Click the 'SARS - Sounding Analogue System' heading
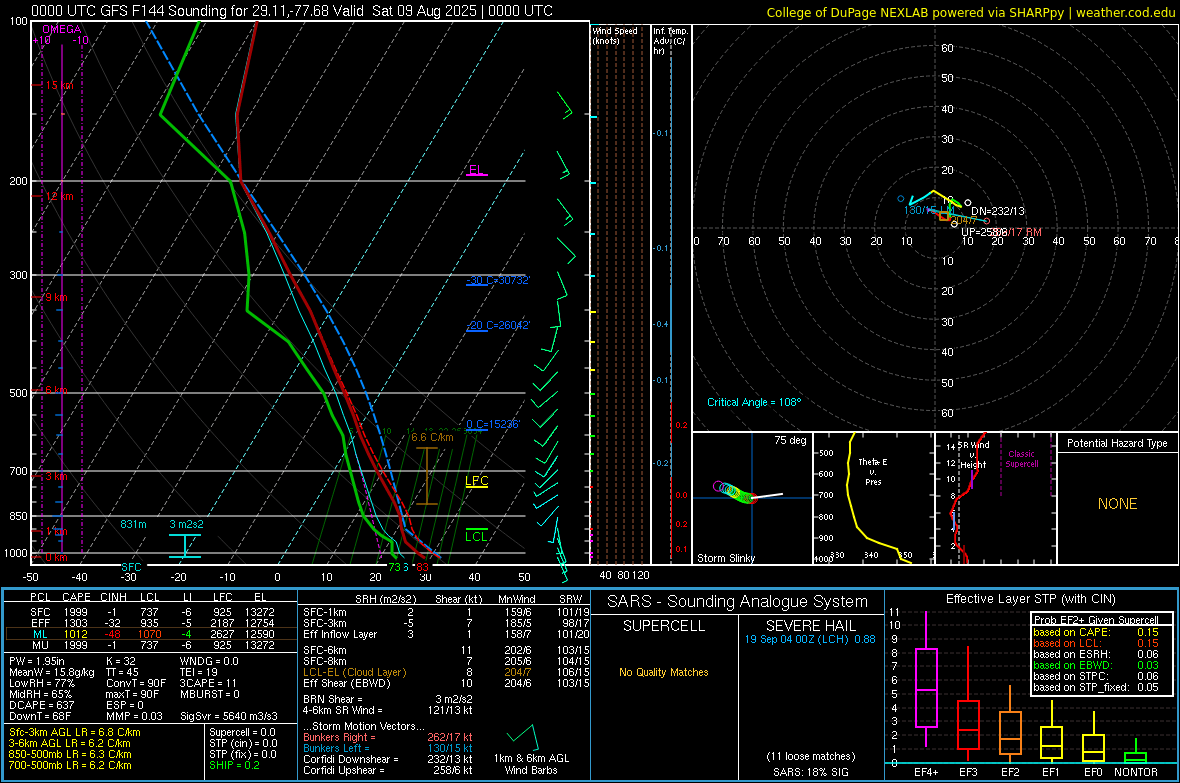The height and width of the screenshot is (783, 1180). point(738,602)
